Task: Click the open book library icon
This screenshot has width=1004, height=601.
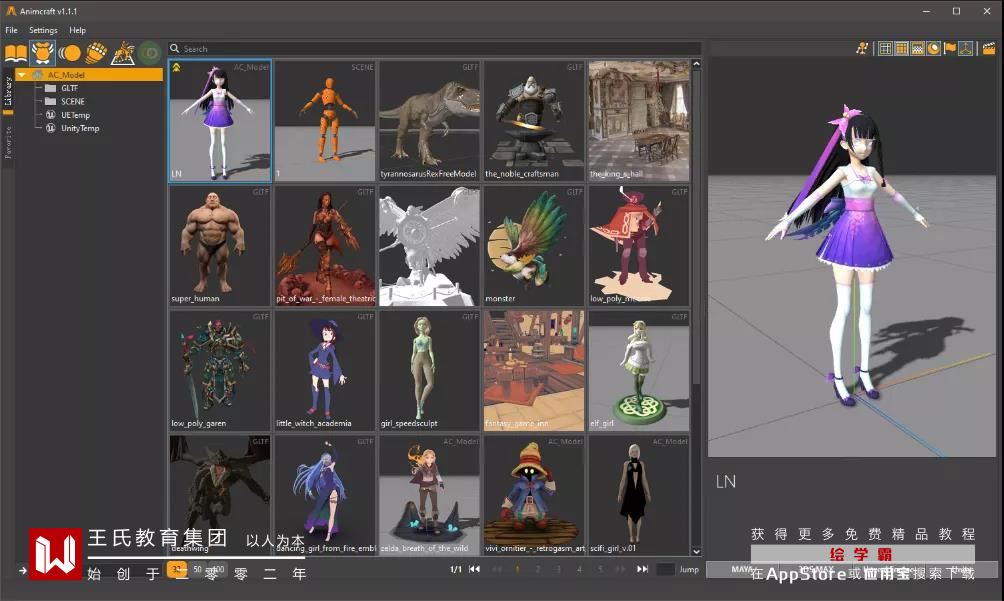Action: tap(17, 52)
